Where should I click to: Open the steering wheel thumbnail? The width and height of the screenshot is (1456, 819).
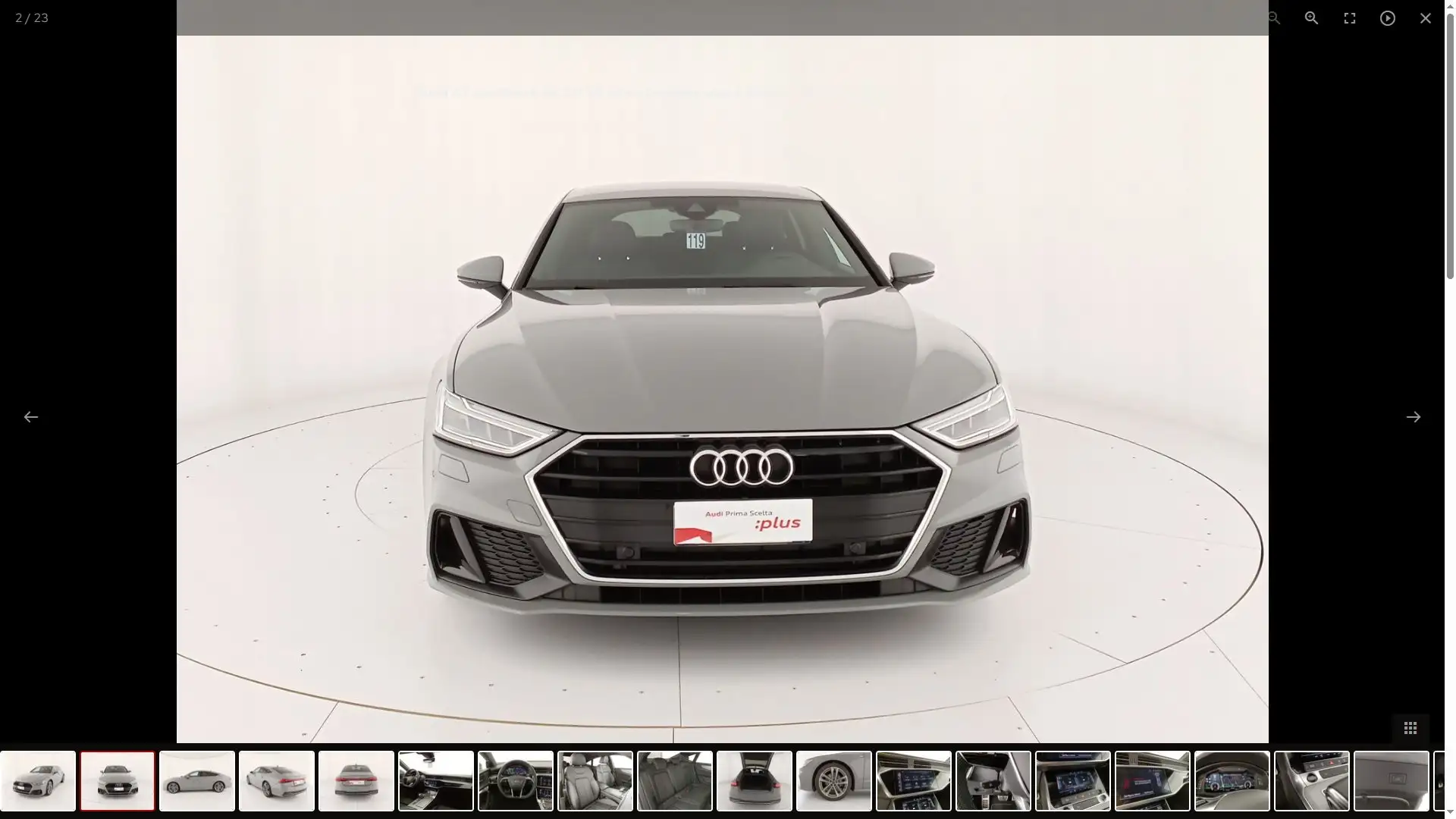(x=516, y=781)
